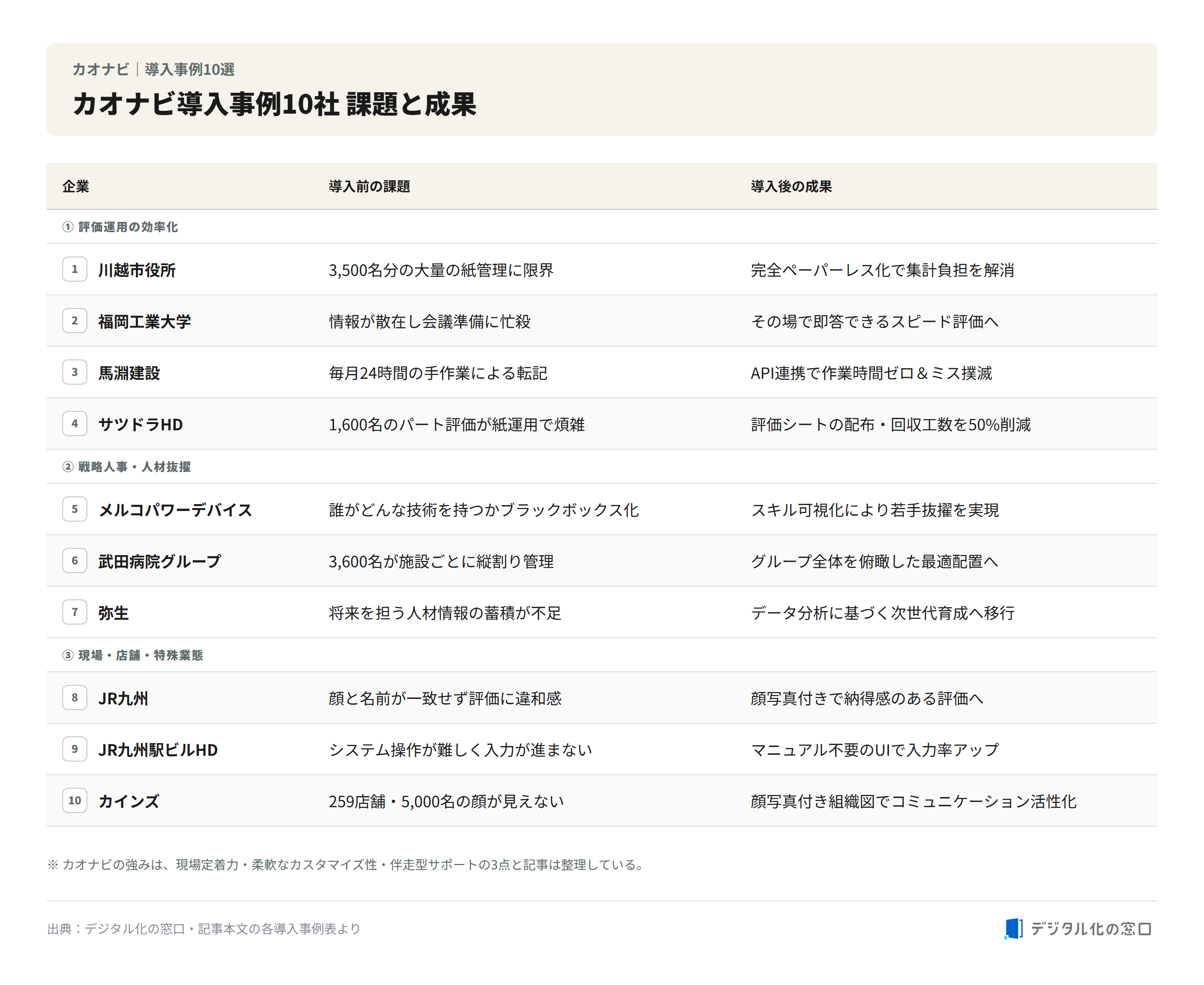Select the cell 1,600名のパート評価が紙運用で煩雑
The image size is (1204, 985).
(456, 425)
